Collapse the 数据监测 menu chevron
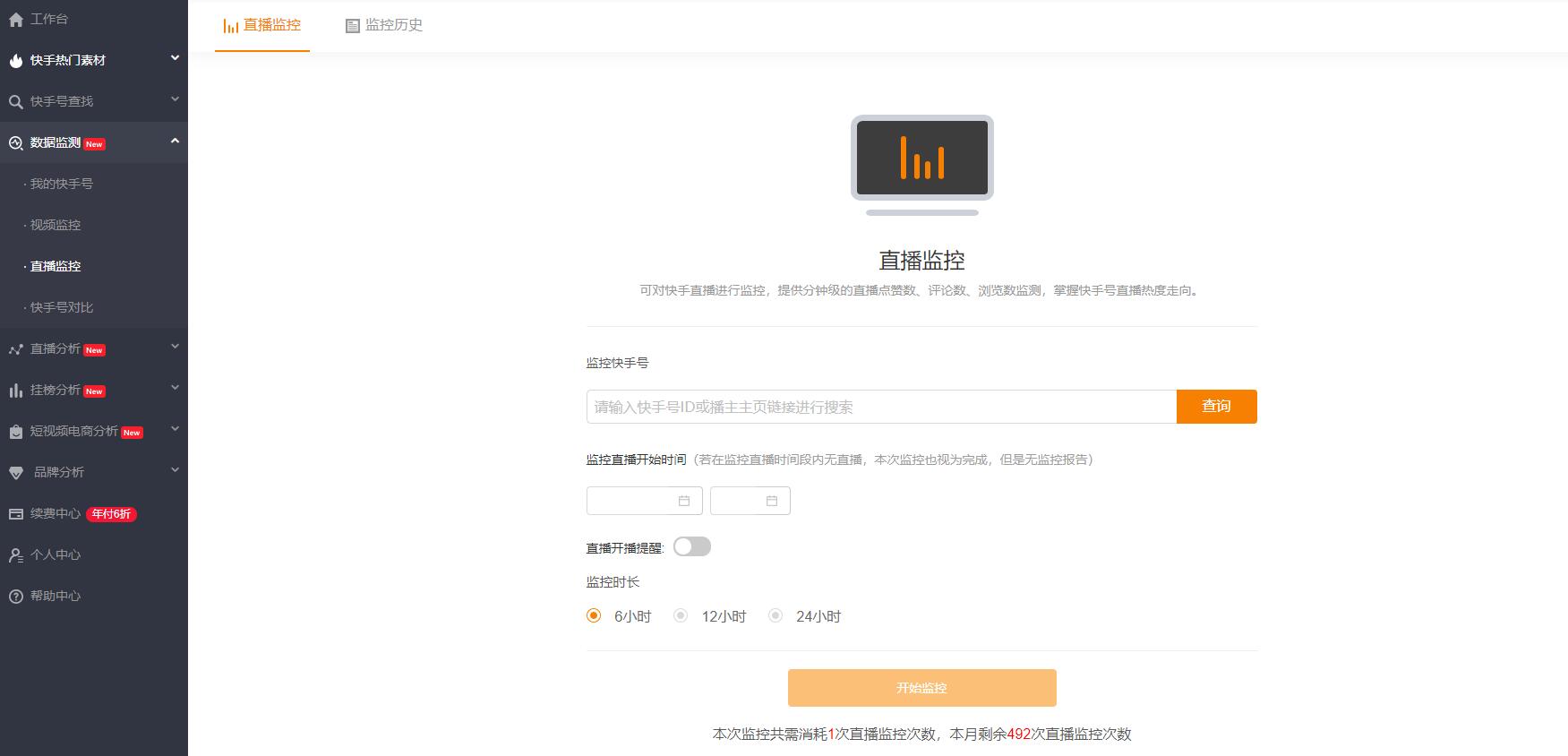 pyautogui.click(x=175, y=141)
